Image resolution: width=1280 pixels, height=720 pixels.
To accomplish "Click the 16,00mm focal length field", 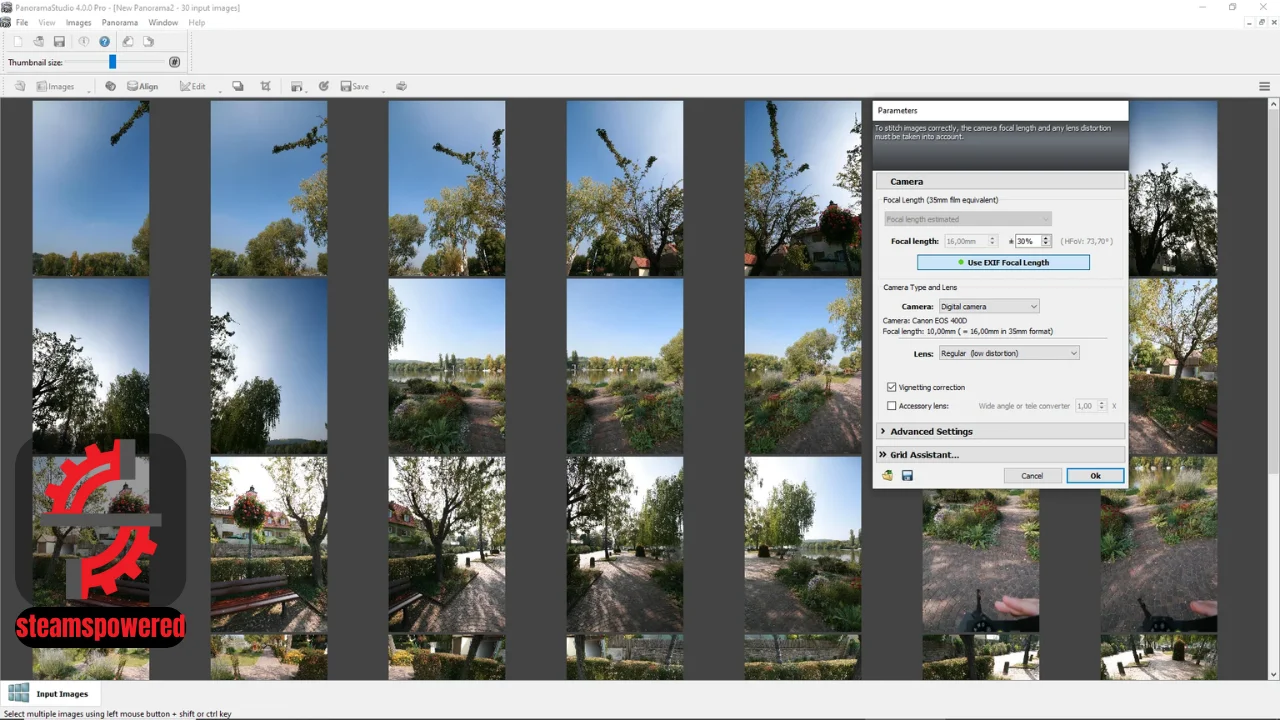I will pos(965,241).
